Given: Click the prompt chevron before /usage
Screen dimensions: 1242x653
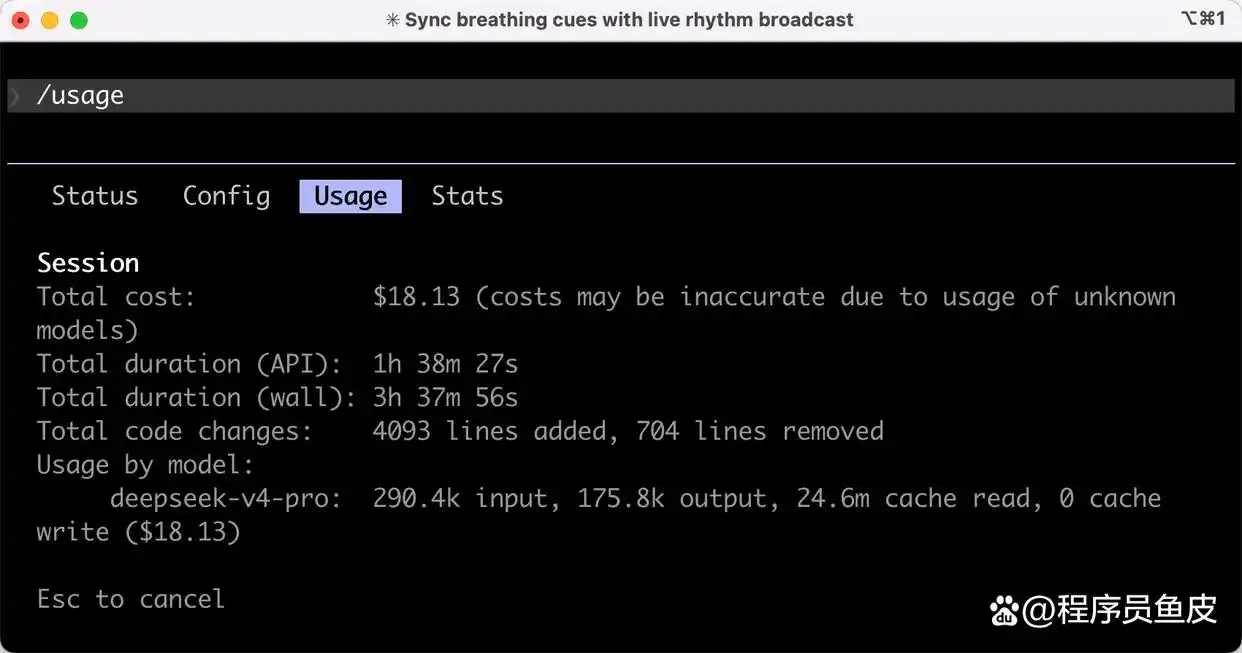Looking at the screenshot, I should coord(15,96).
